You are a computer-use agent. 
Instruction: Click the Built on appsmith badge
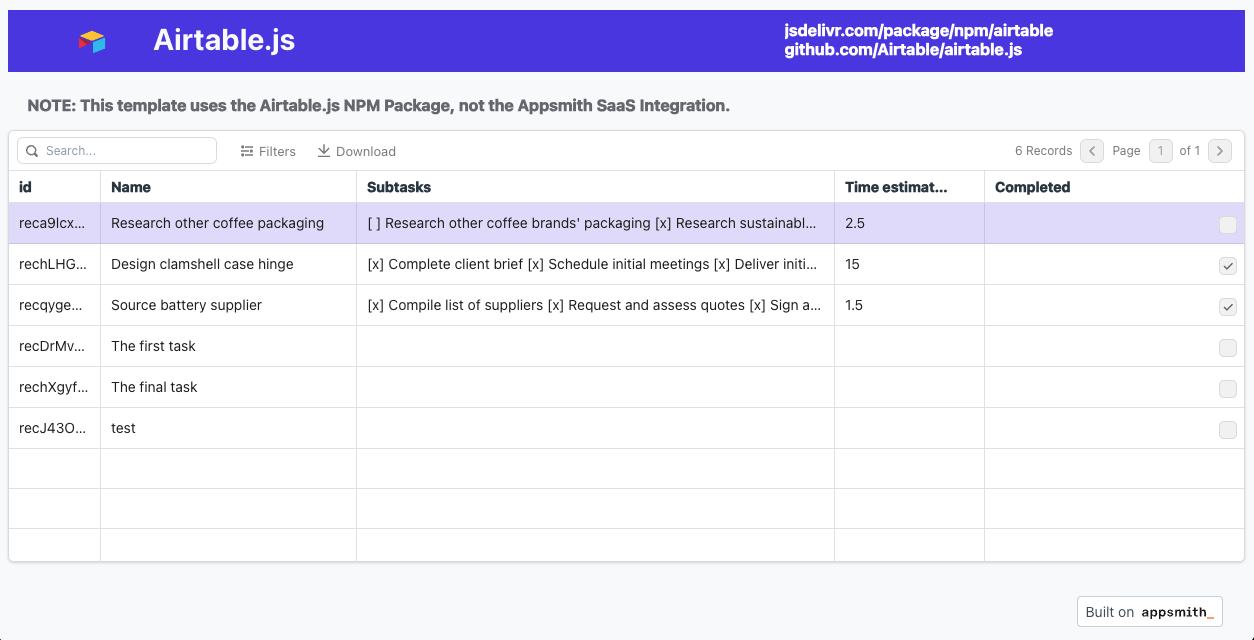[x=1149, y=612]
